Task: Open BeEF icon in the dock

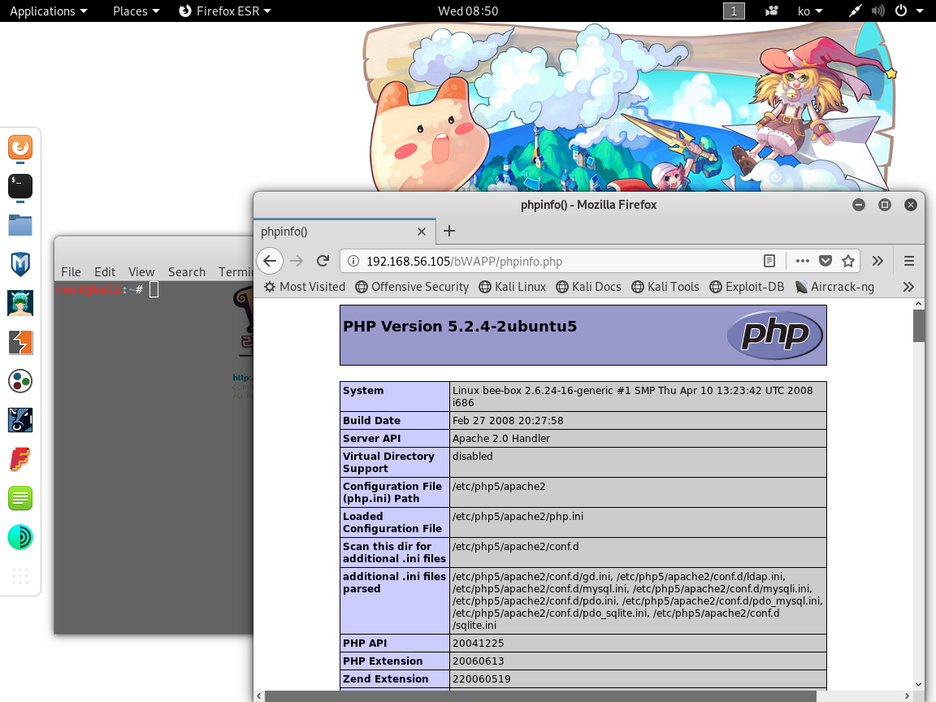Action: (20, 420)
